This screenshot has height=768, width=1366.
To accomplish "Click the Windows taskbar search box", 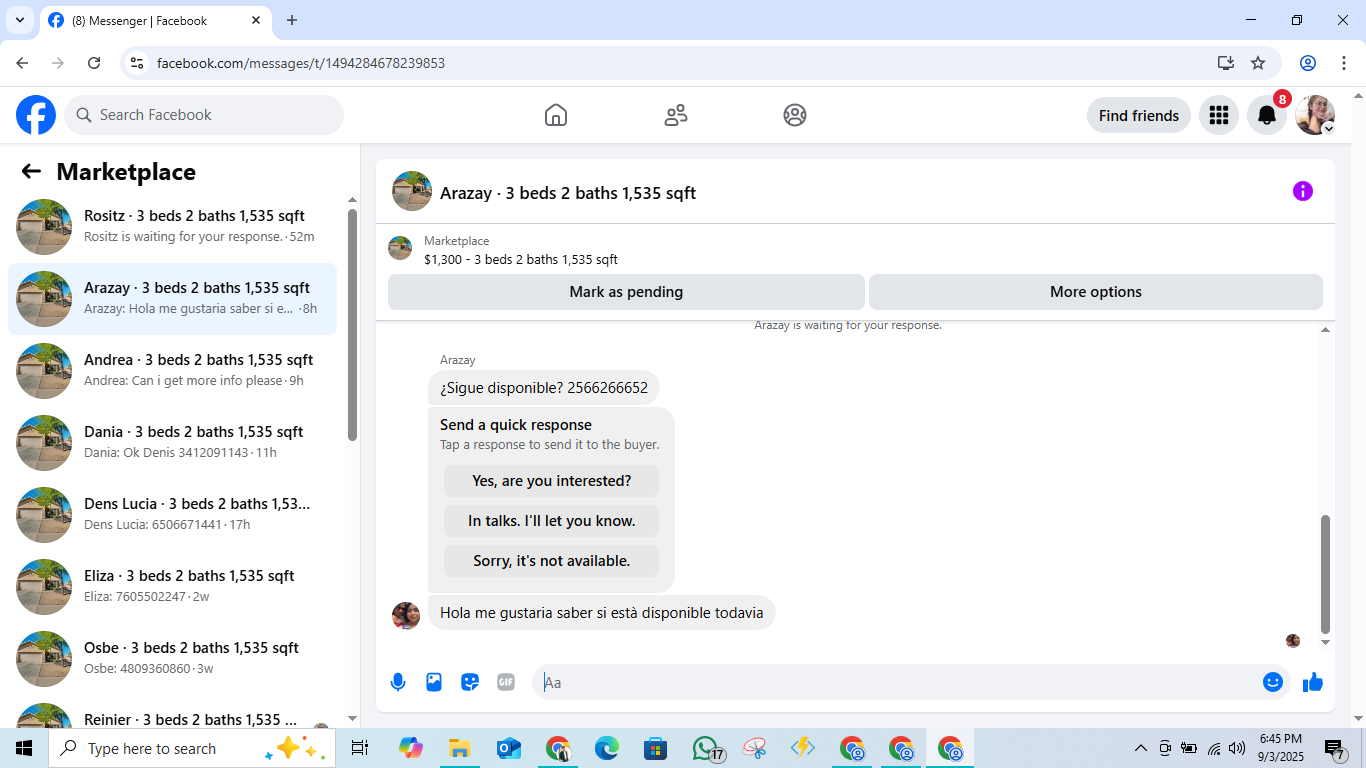I will coord(192,748).
